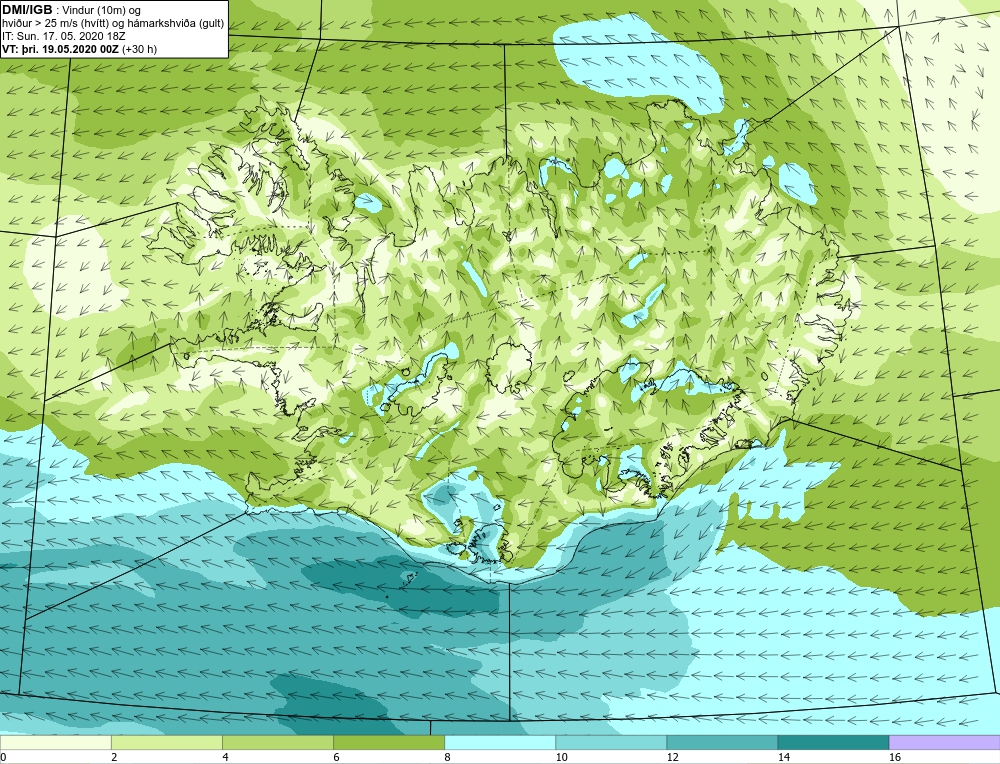Screen dimensions: 1000x764
Task: Click the 'IT: Sun. 17. 05. 2020 18Z' line
Action: point(64,36)
